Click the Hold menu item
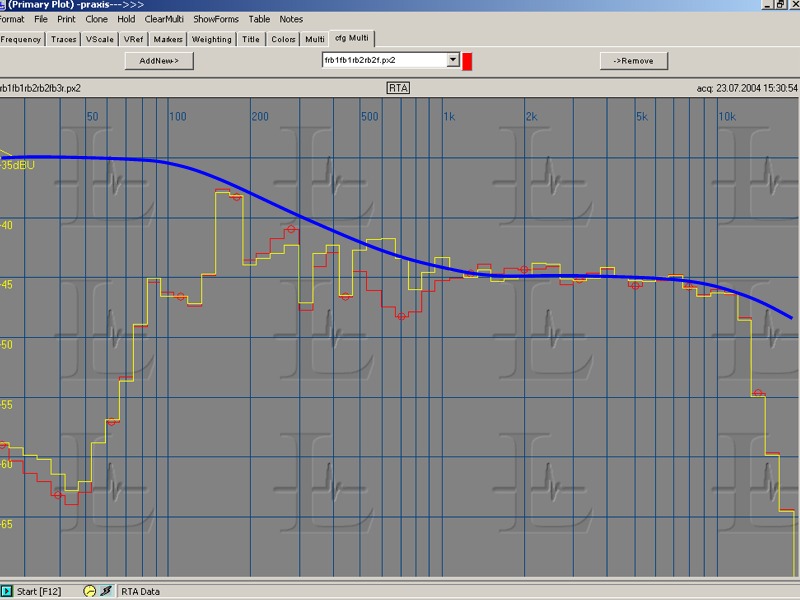Screen dimensions: 800x600 tap(126, 19)
